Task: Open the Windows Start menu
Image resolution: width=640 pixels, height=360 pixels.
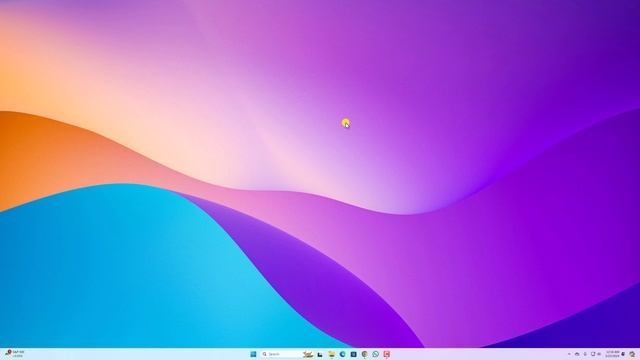Action: pos(253,354)
